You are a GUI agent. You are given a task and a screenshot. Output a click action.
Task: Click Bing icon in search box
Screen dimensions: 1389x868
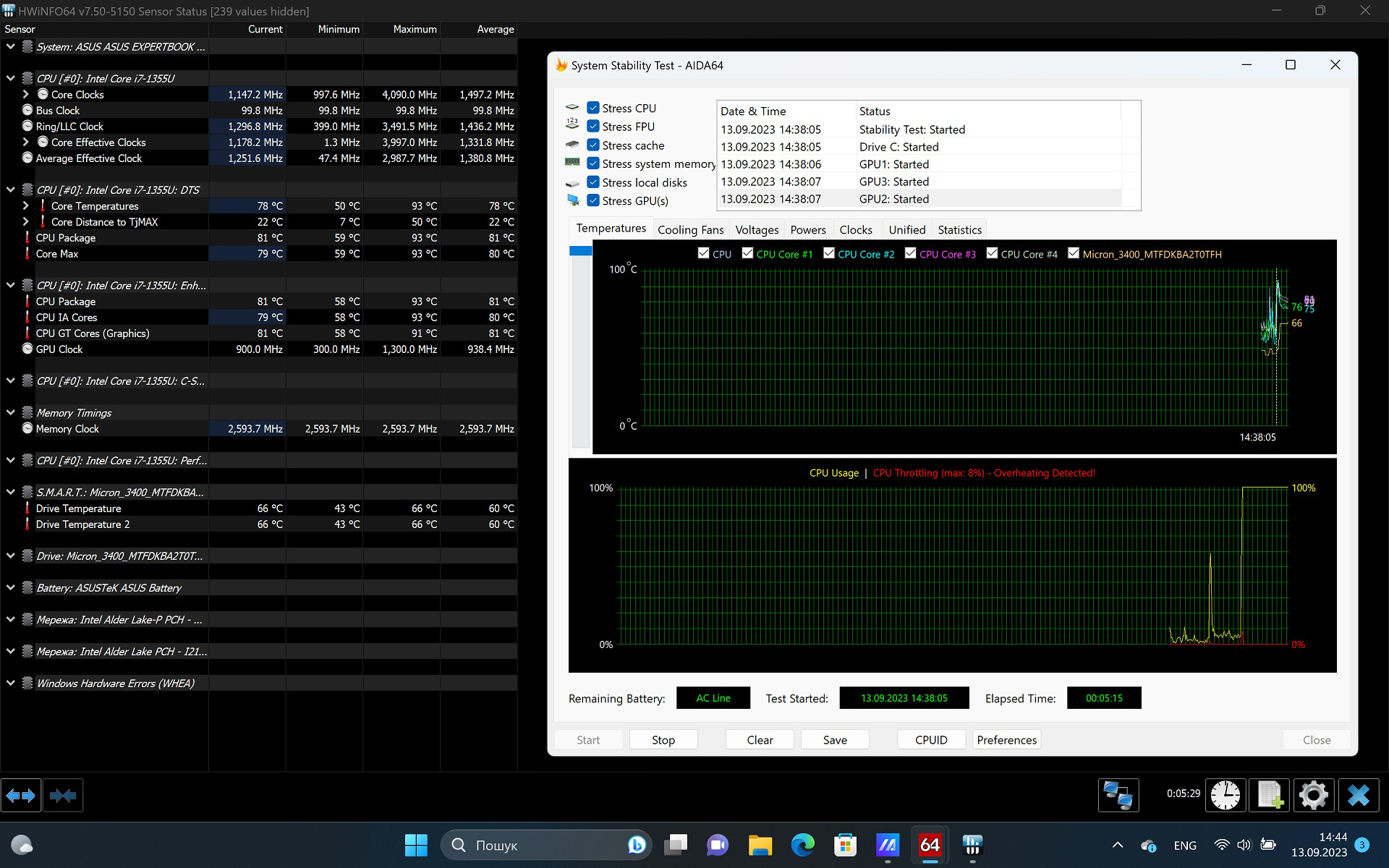pyautogui.click(x=637, y=845)
